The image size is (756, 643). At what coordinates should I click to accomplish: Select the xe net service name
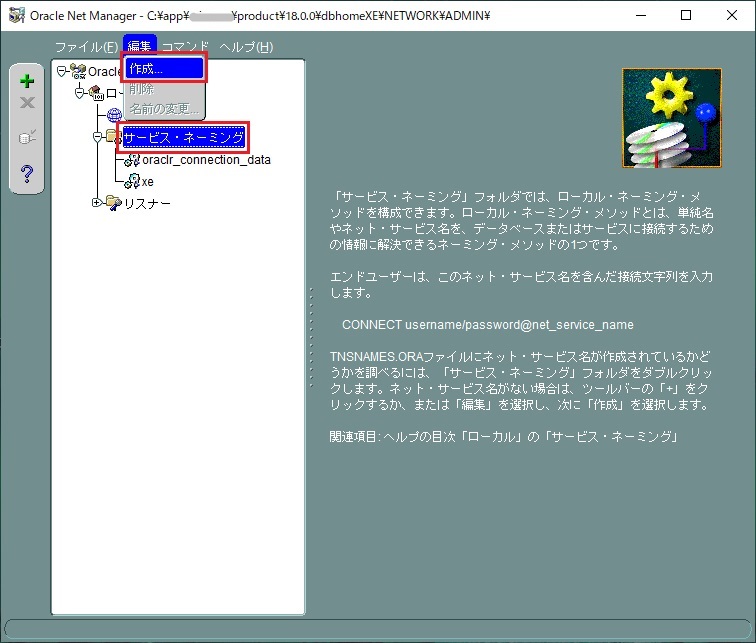coord(148,182)
